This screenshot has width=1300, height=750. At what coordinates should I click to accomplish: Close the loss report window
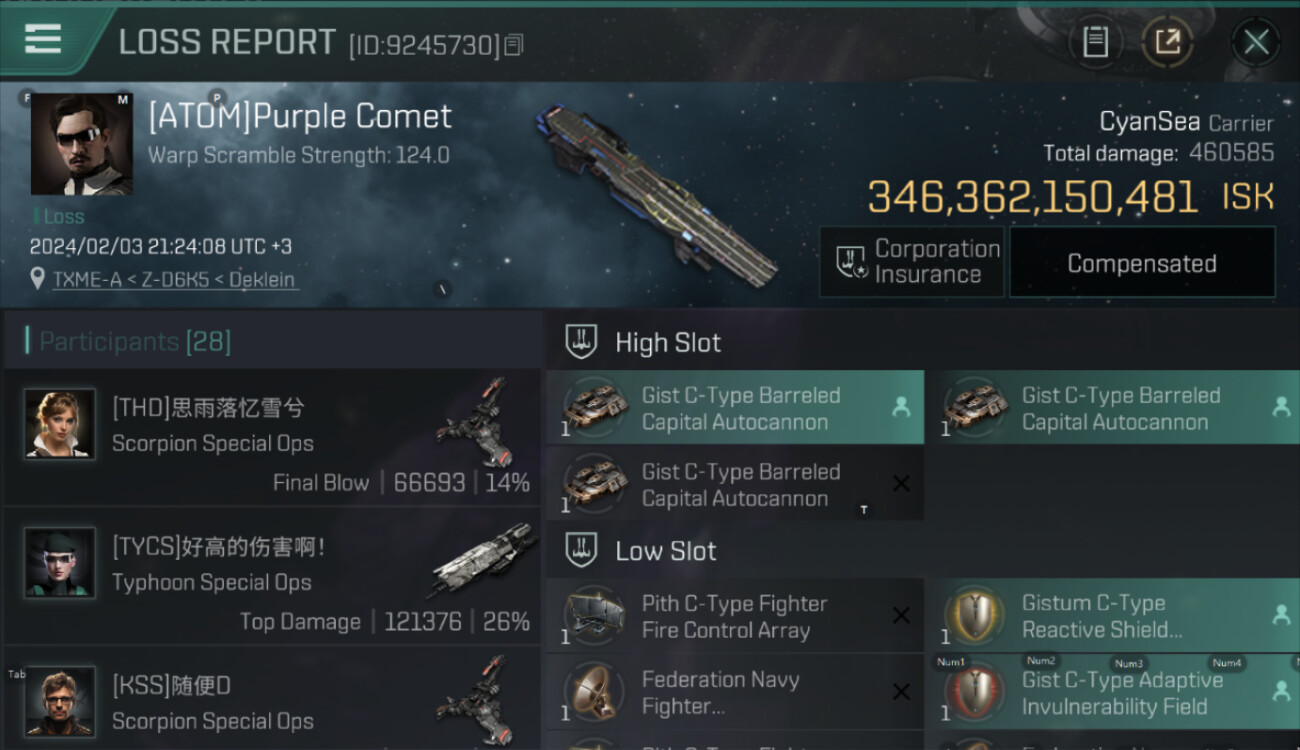click(x=1256, y=42)
